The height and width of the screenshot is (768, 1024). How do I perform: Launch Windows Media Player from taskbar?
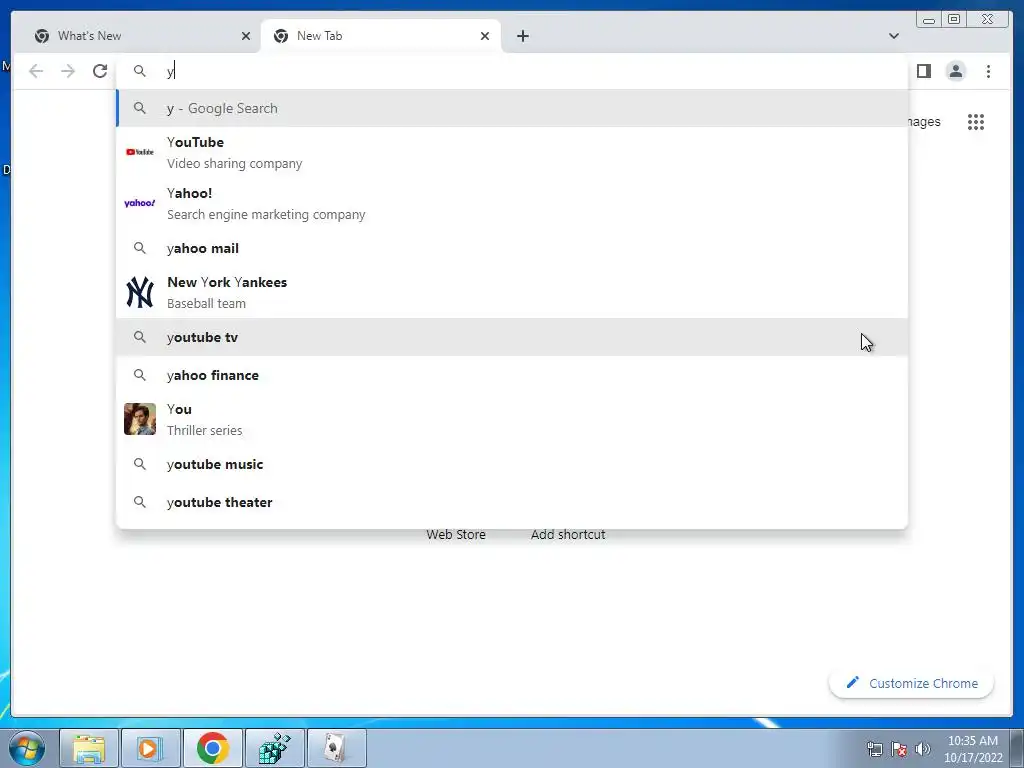pyautogui.click(x=150, y=748)
